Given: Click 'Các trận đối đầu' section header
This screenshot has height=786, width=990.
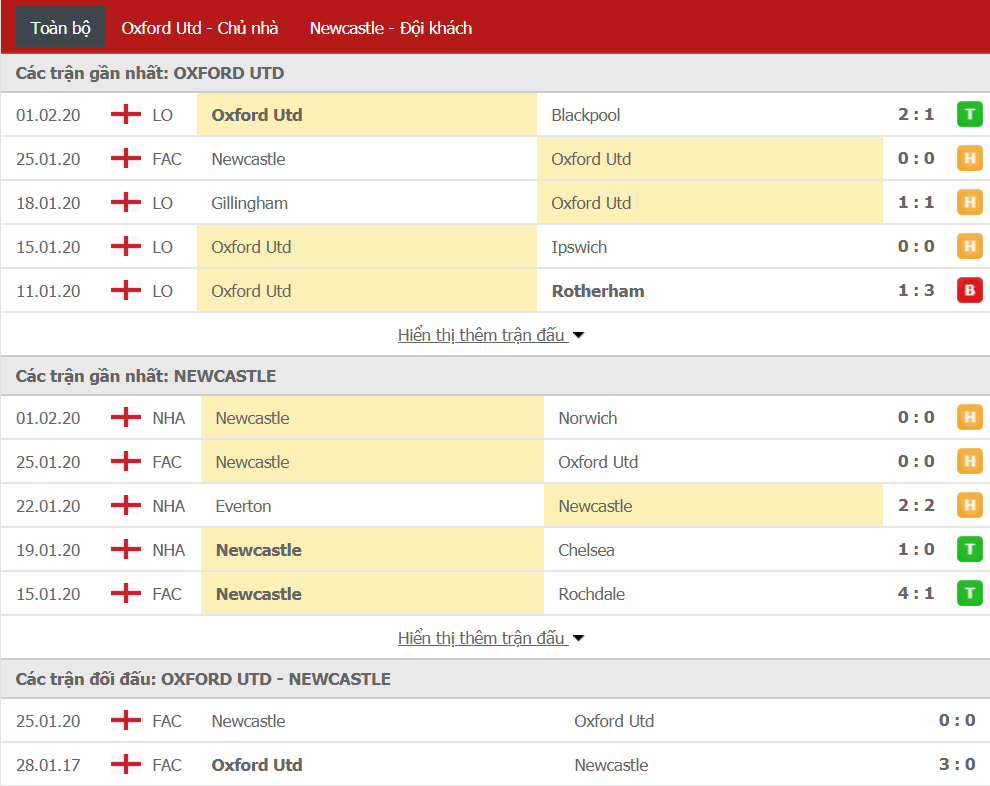Looking at the screenshot, I should coord(203,679).
